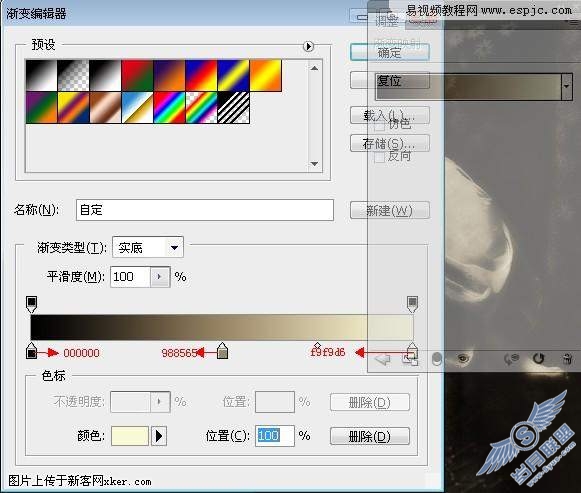
Task: Select the blue-red-yellow gradient preset
Action: 201,76
